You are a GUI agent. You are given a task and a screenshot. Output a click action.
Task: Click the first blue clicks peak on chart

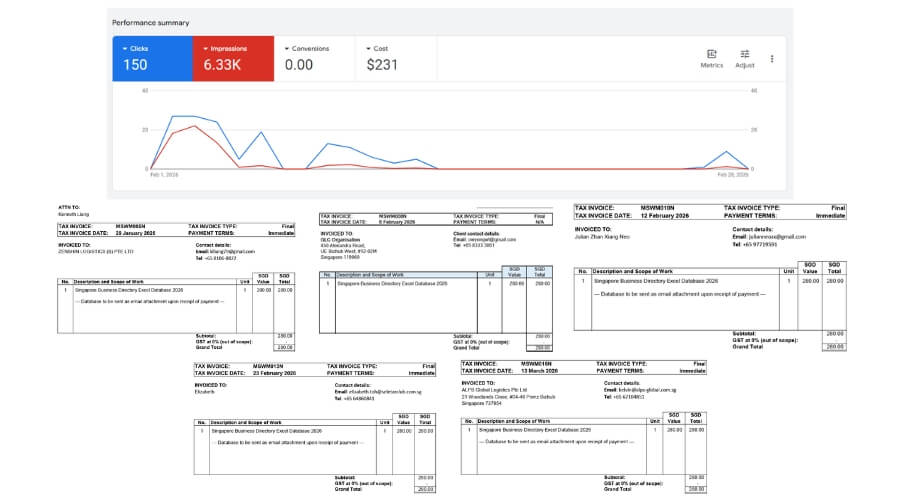pos(173,117)
